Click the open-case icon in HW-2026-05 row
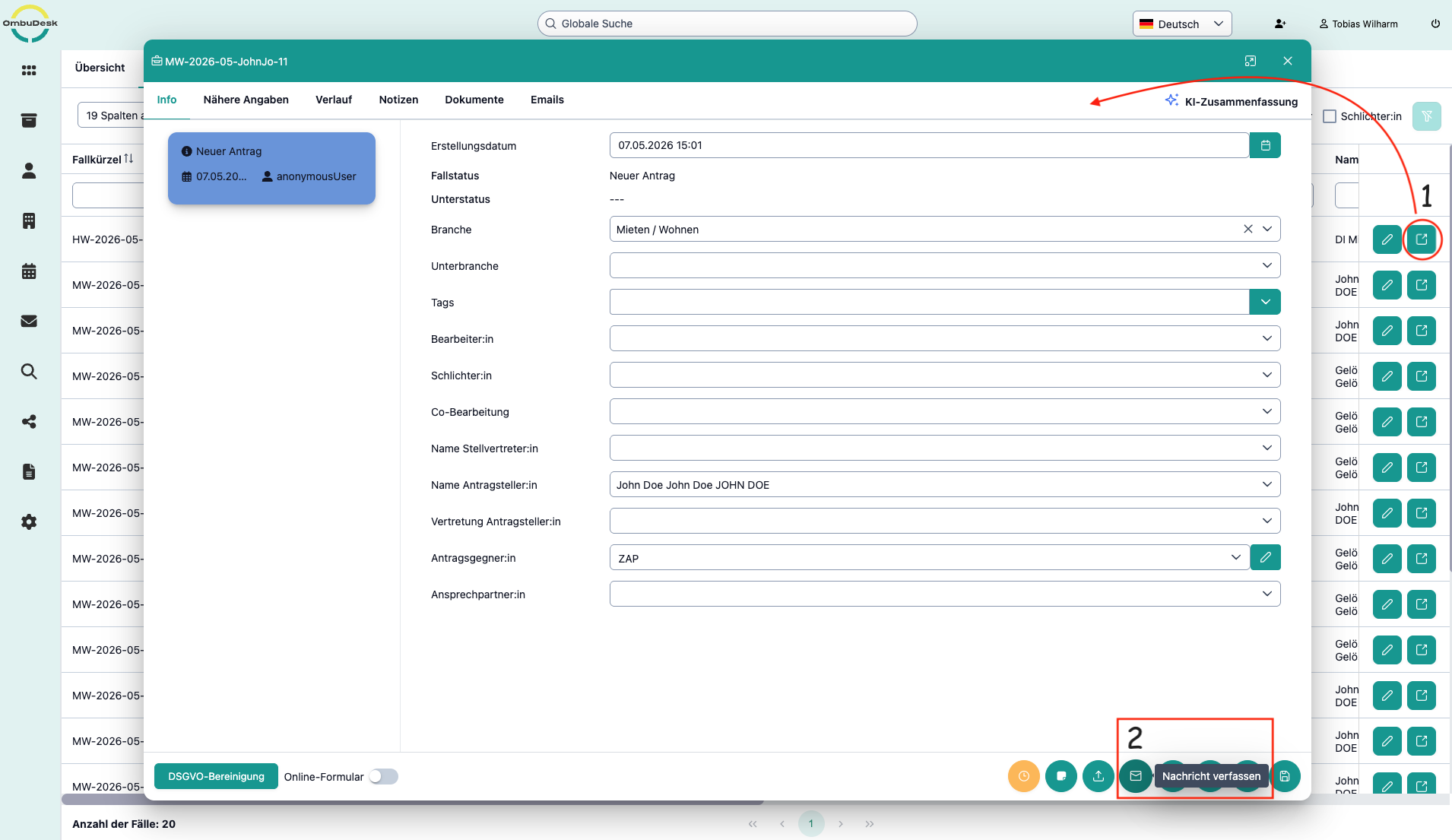Viewport: 1452px width, 840px height. pos(1421,239)
